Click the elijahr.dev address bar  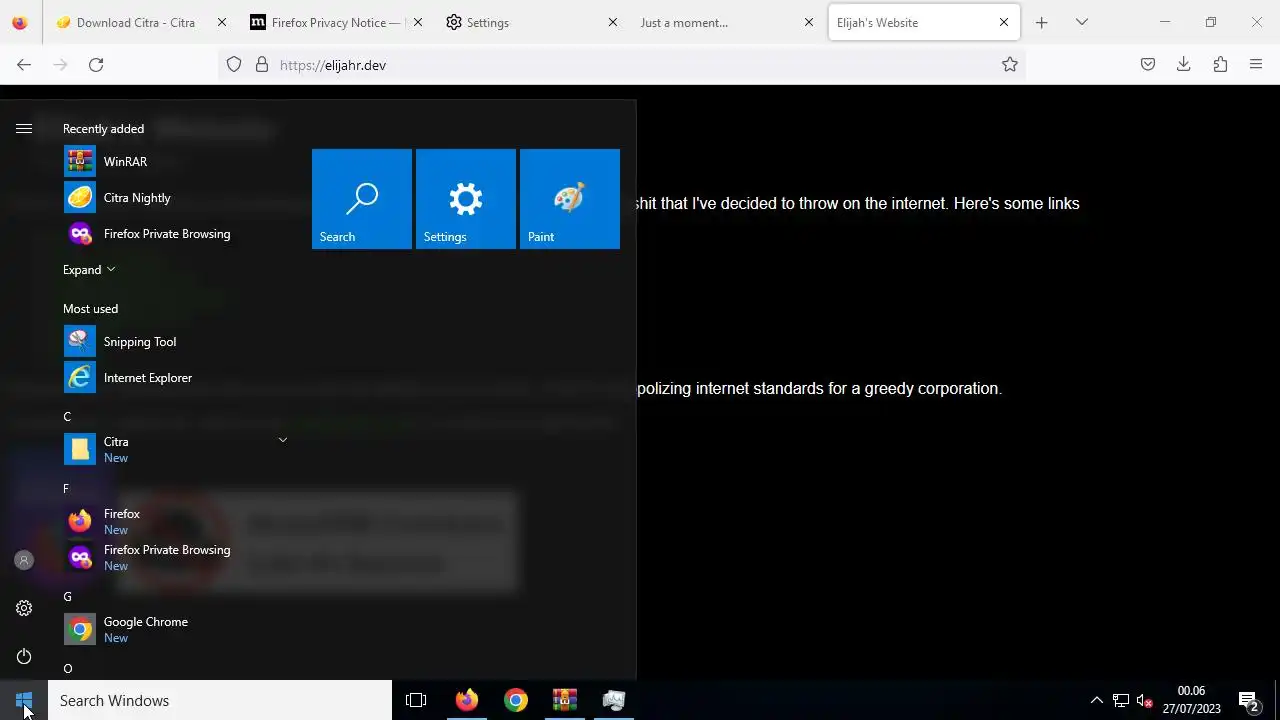pyautogui.click(x=620, y=65)
